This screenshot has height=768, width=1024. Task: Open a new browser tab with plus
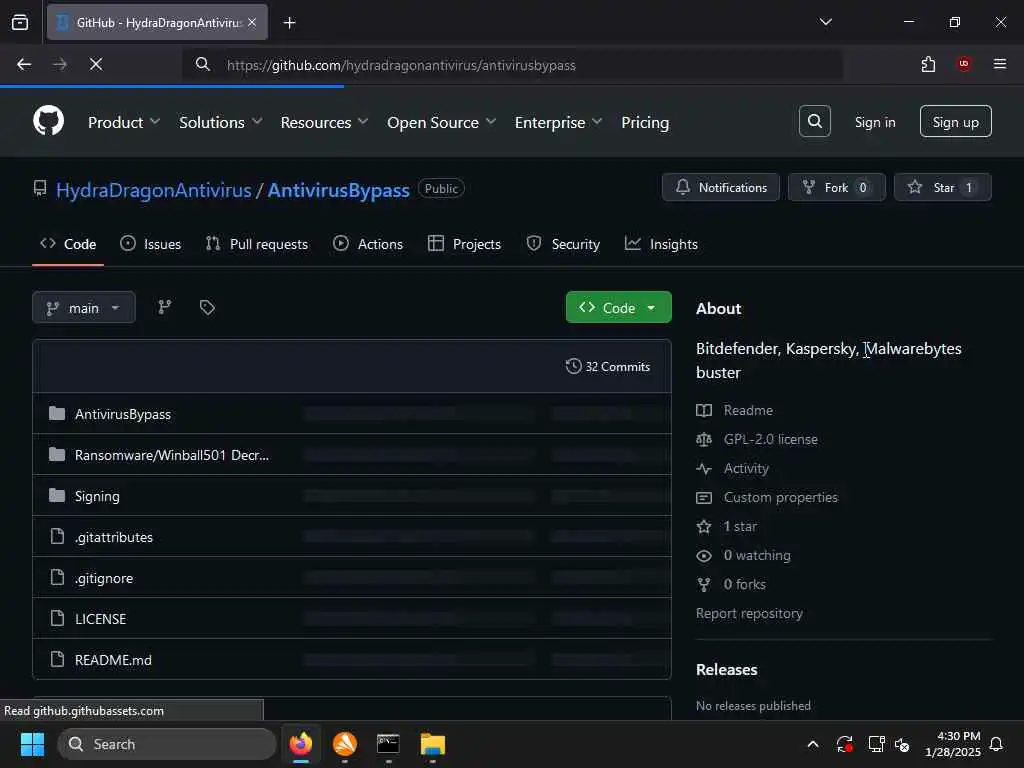[289, 23]
